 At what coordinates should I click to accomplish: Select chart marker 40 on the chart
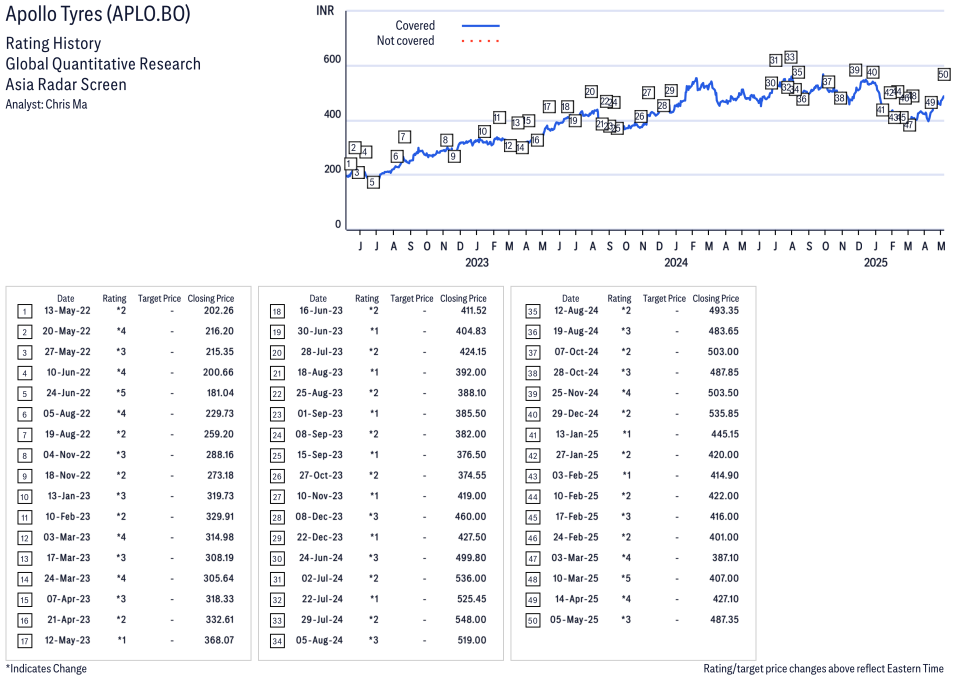tap(872, 72)
